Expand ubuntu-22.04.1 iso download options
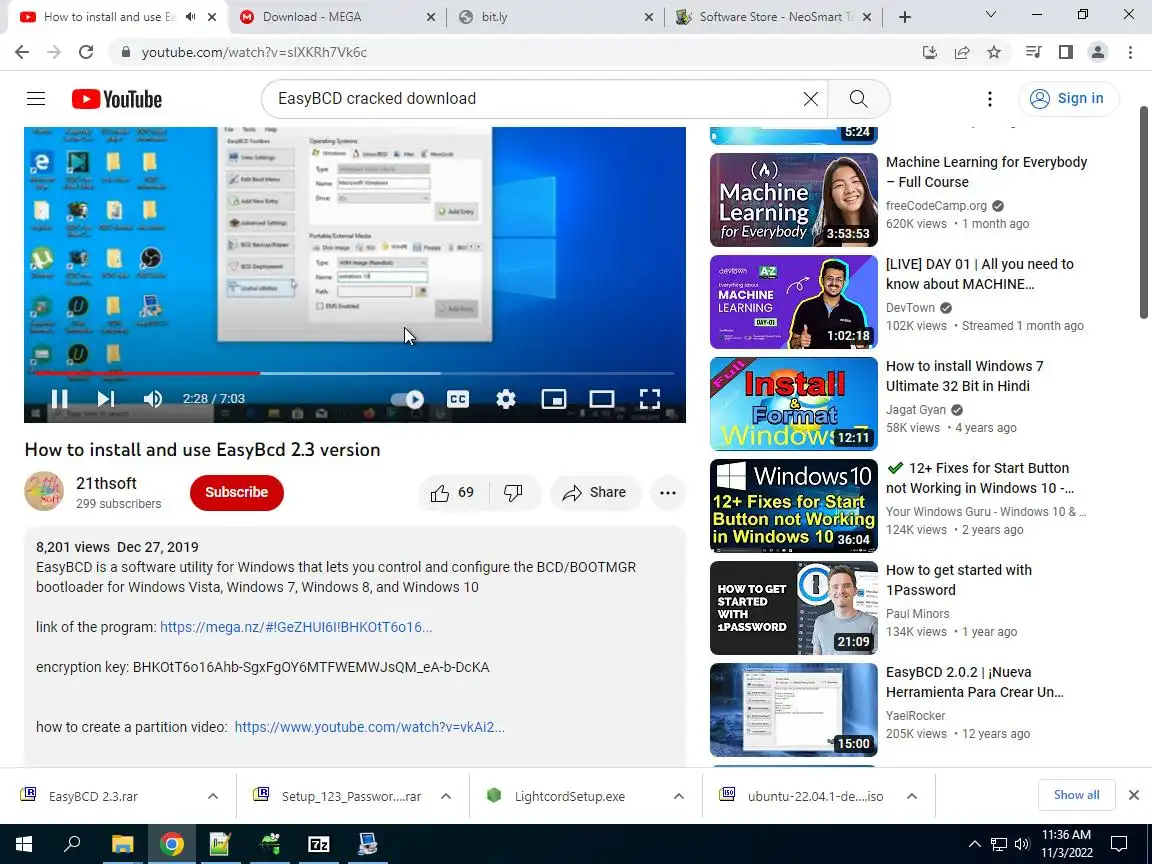1152x864 pixels. (x=911, y=796)
